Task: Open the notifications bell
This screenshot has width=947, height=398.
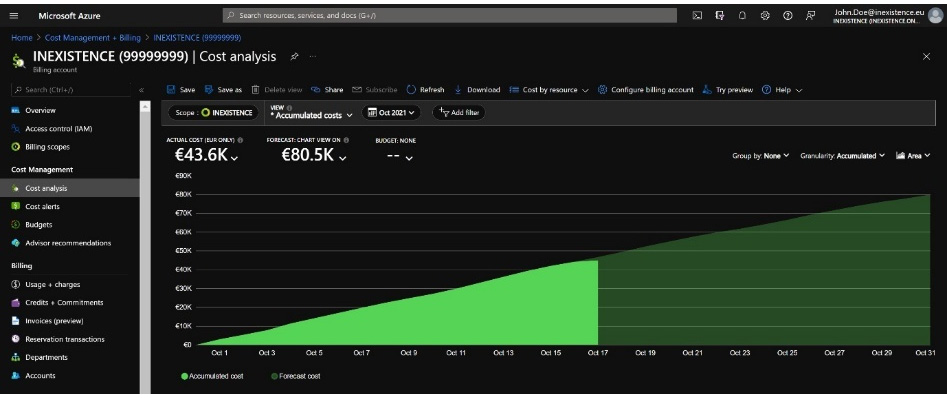Action: [x=742, y=16]
